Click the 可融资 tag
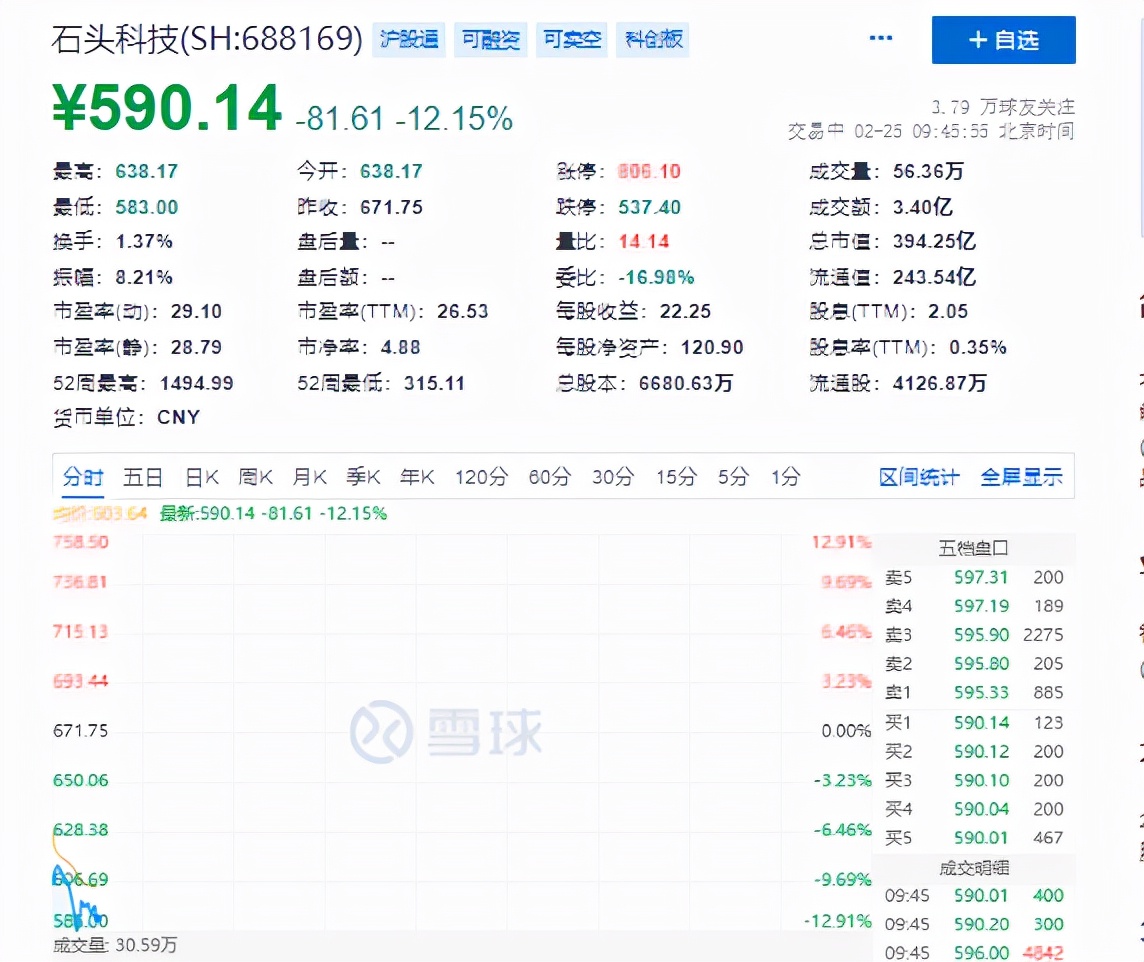1144x962 pixels. pyautogui.click(x=490, y=39)
